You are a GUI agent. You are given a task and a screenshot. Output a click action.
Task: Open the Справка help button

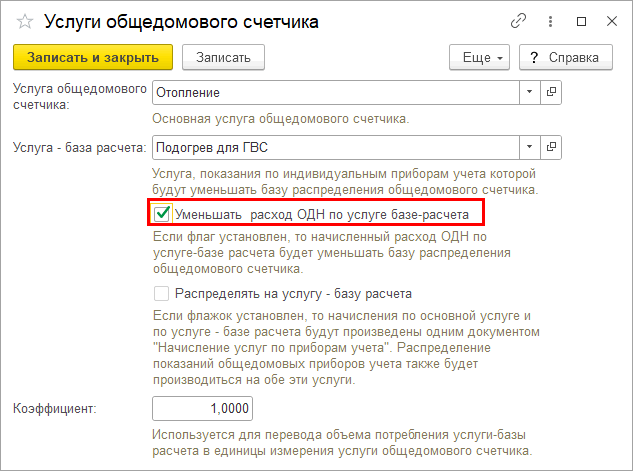[x=566, y=57]
